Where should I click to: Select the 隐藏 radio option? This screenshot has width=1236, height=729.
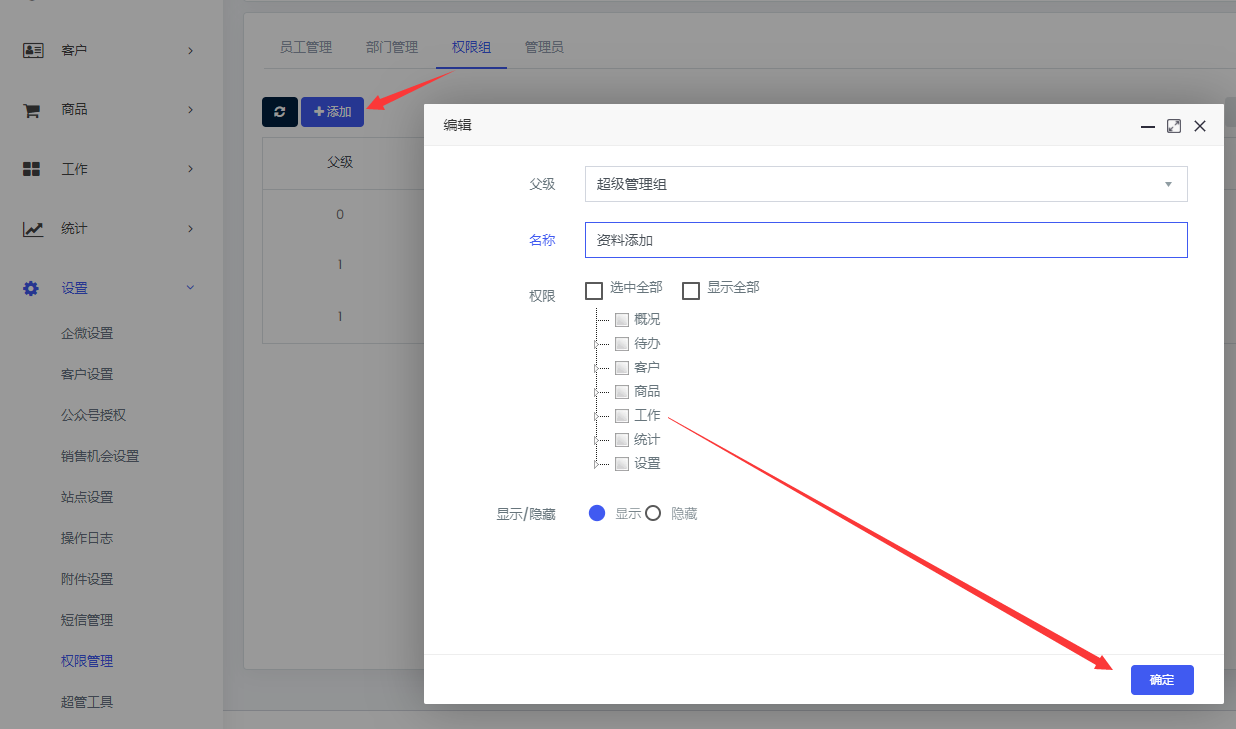pos(653,513)
